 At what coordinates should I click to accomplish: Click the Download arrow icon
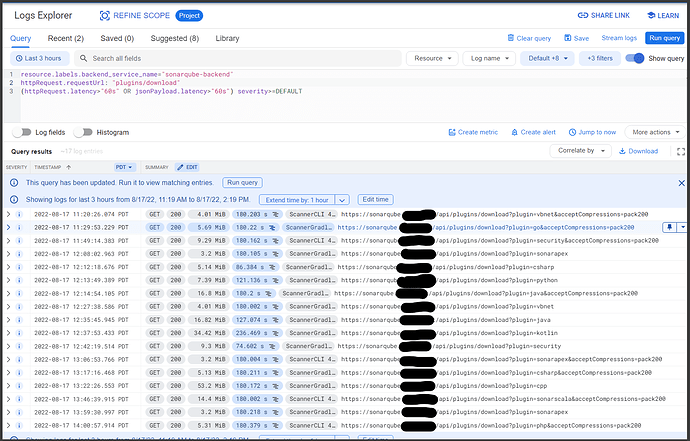[x=622, y=151]
